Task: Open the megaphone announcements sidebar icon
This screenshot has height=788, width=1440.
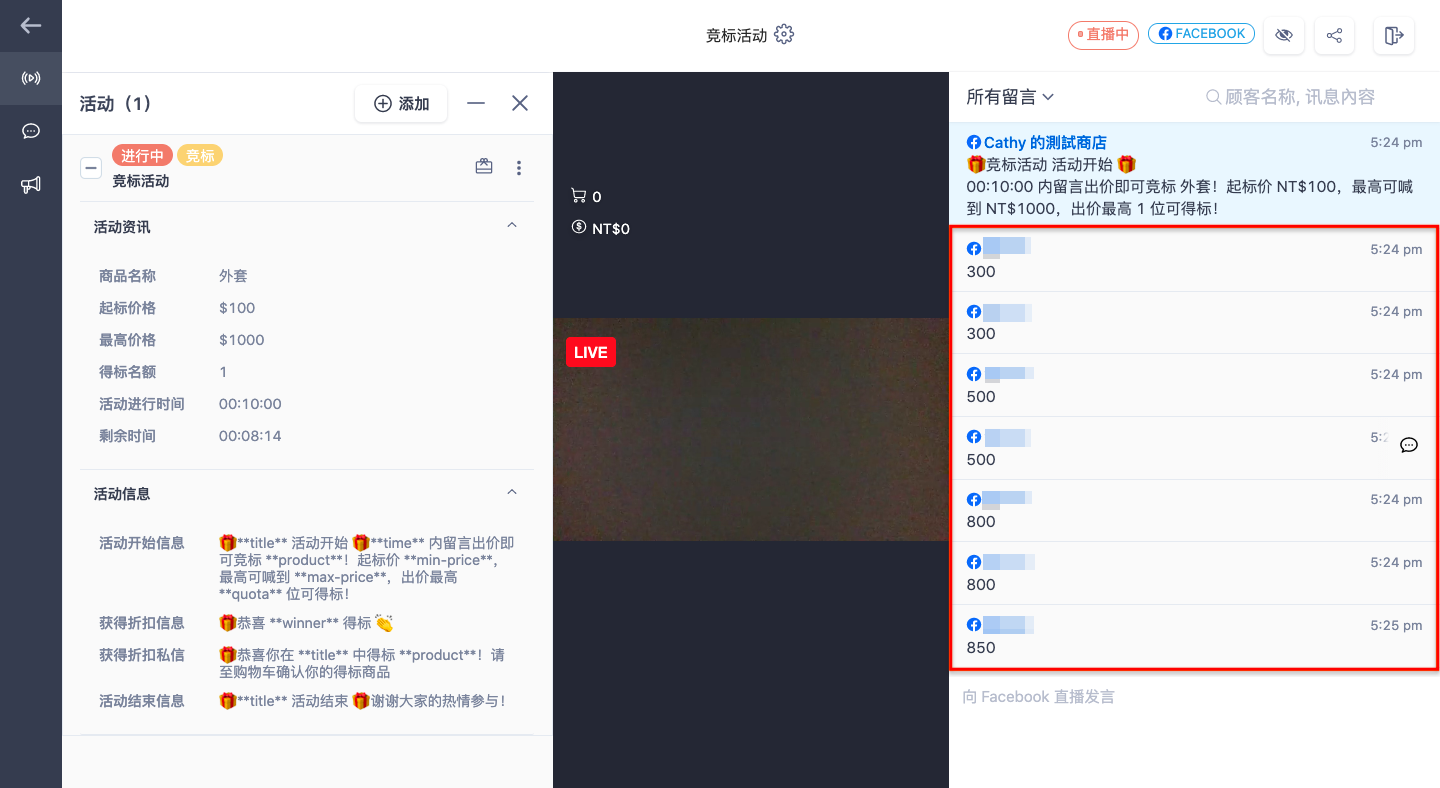Action: click(31, 184)
